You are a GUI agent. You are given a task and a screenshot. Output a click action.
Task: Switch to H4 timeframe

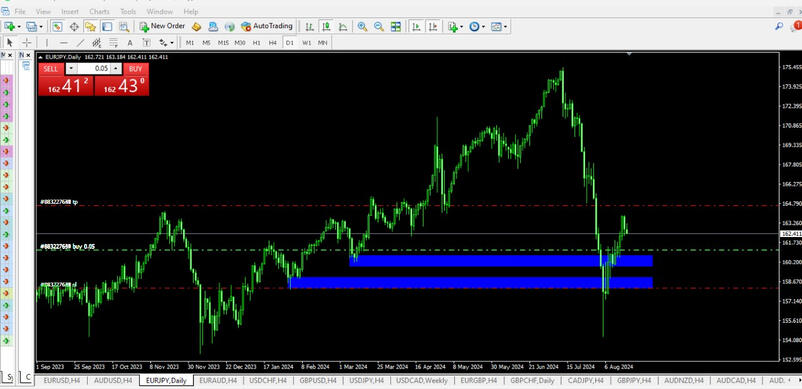(273, 43)
